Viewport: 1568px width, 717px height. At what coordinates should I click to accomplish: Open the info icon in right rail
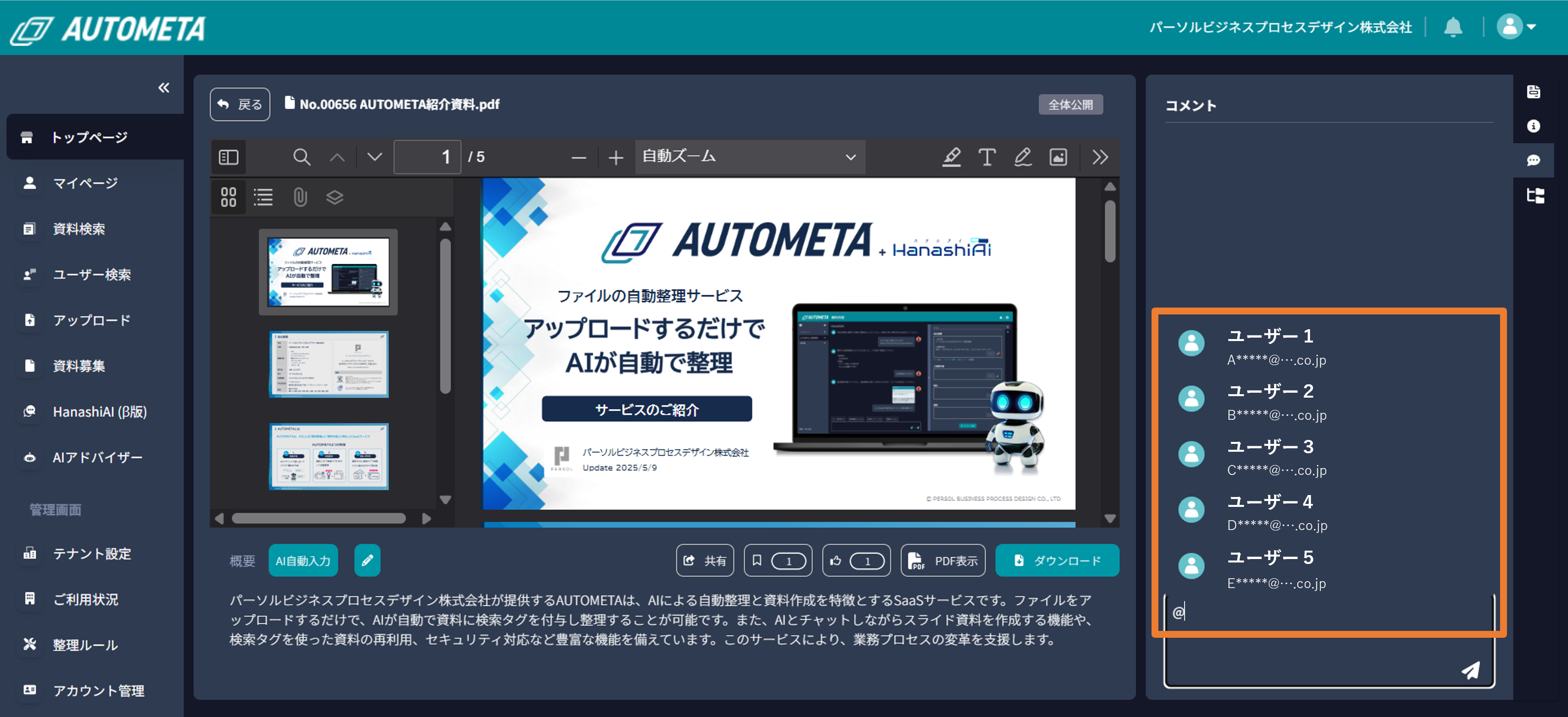(x=1533, y=126)
